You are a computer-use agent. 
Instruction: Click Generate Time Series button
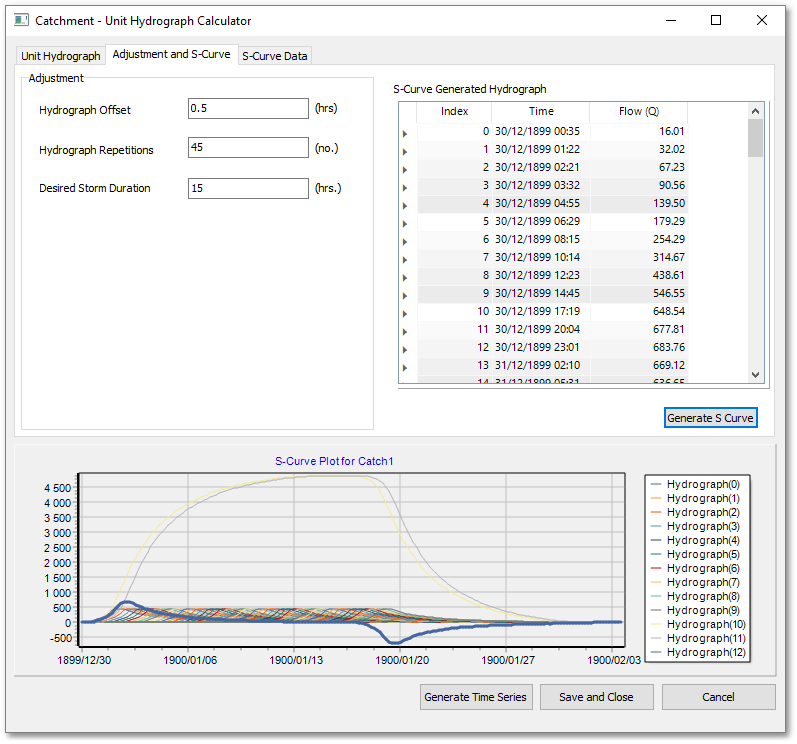tap(476, 697)
